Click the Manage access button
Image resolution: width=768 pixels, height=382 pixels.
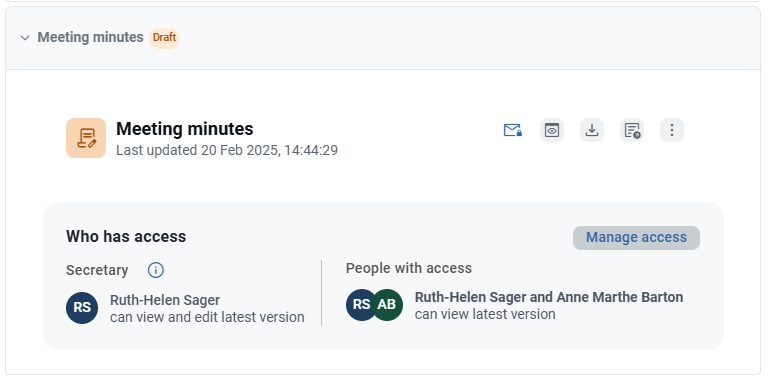coord(636,238)
